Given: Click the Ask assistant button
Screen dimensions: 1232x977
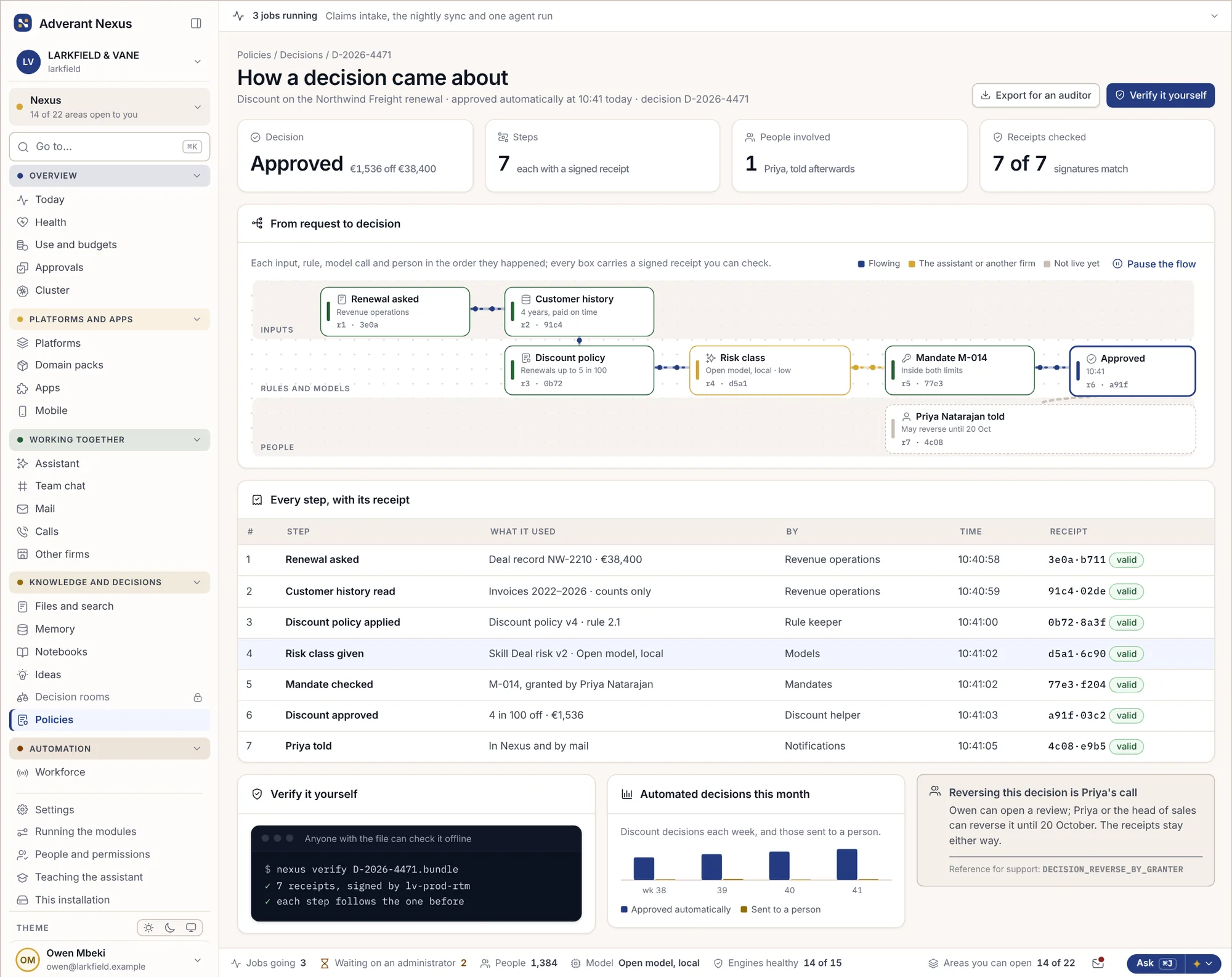Looking at the screenshot, I should (1155, 963).
